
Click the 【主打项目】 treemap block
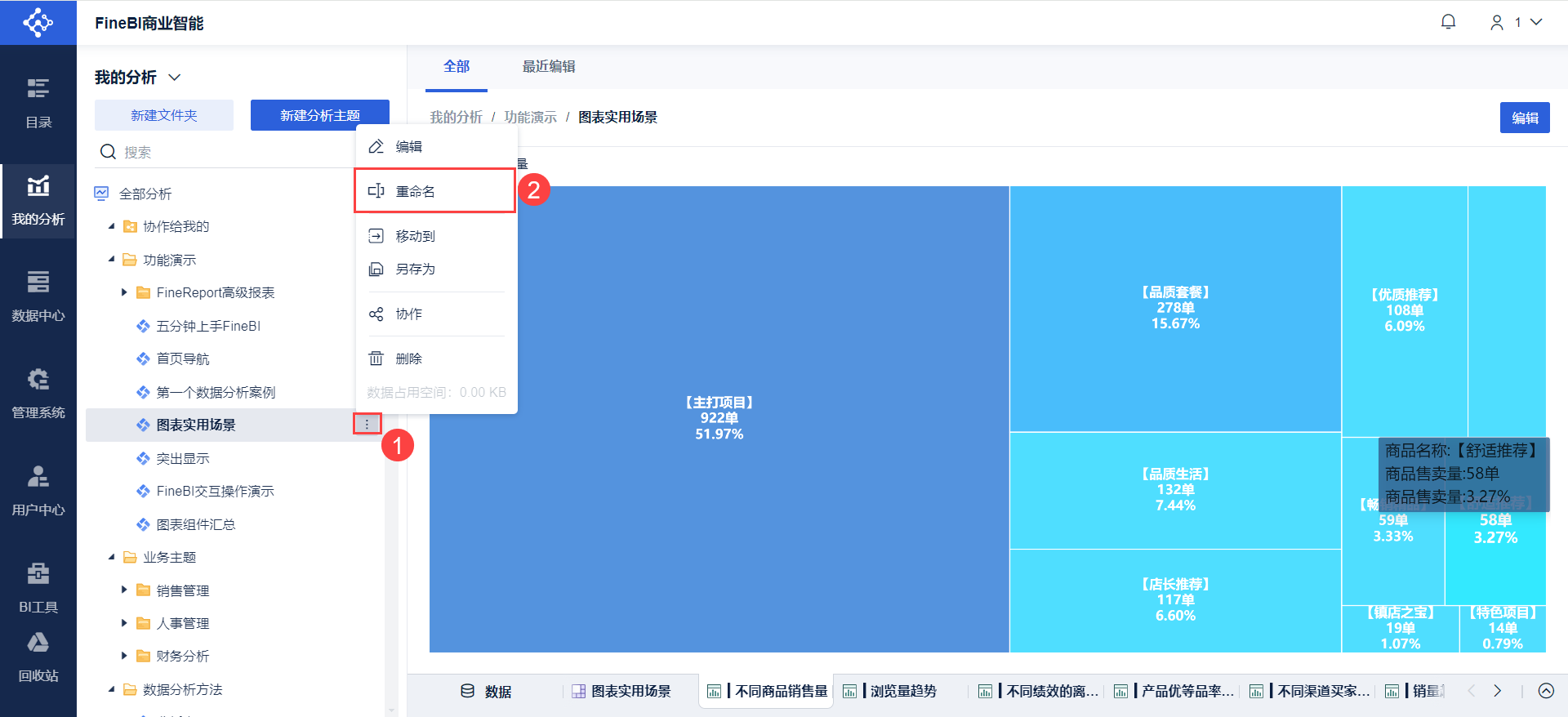pos(719,419)
